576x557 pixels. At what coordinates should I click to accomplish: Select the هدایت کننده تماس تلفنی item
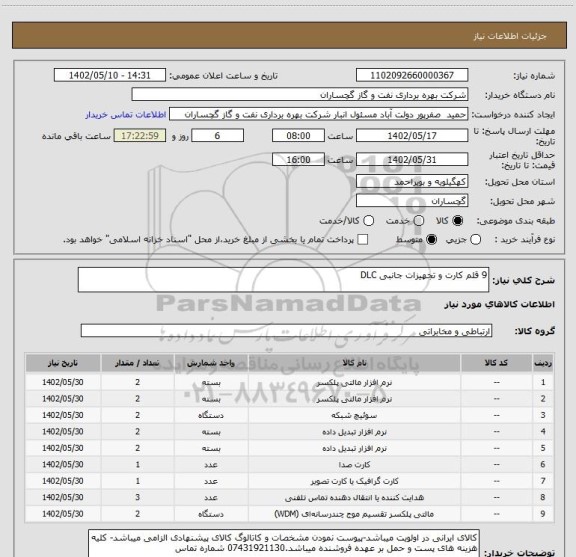click(x=354, y=497)
